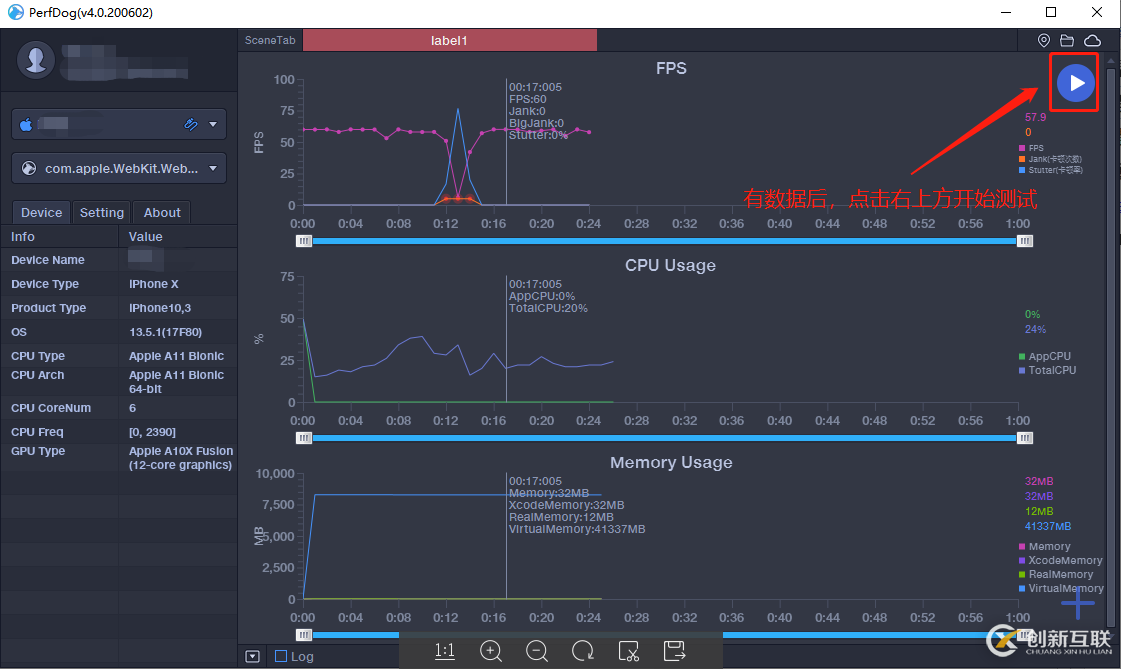Maximize the PerfDog window
This screenshot has width=1121, height=669.
1051,12
